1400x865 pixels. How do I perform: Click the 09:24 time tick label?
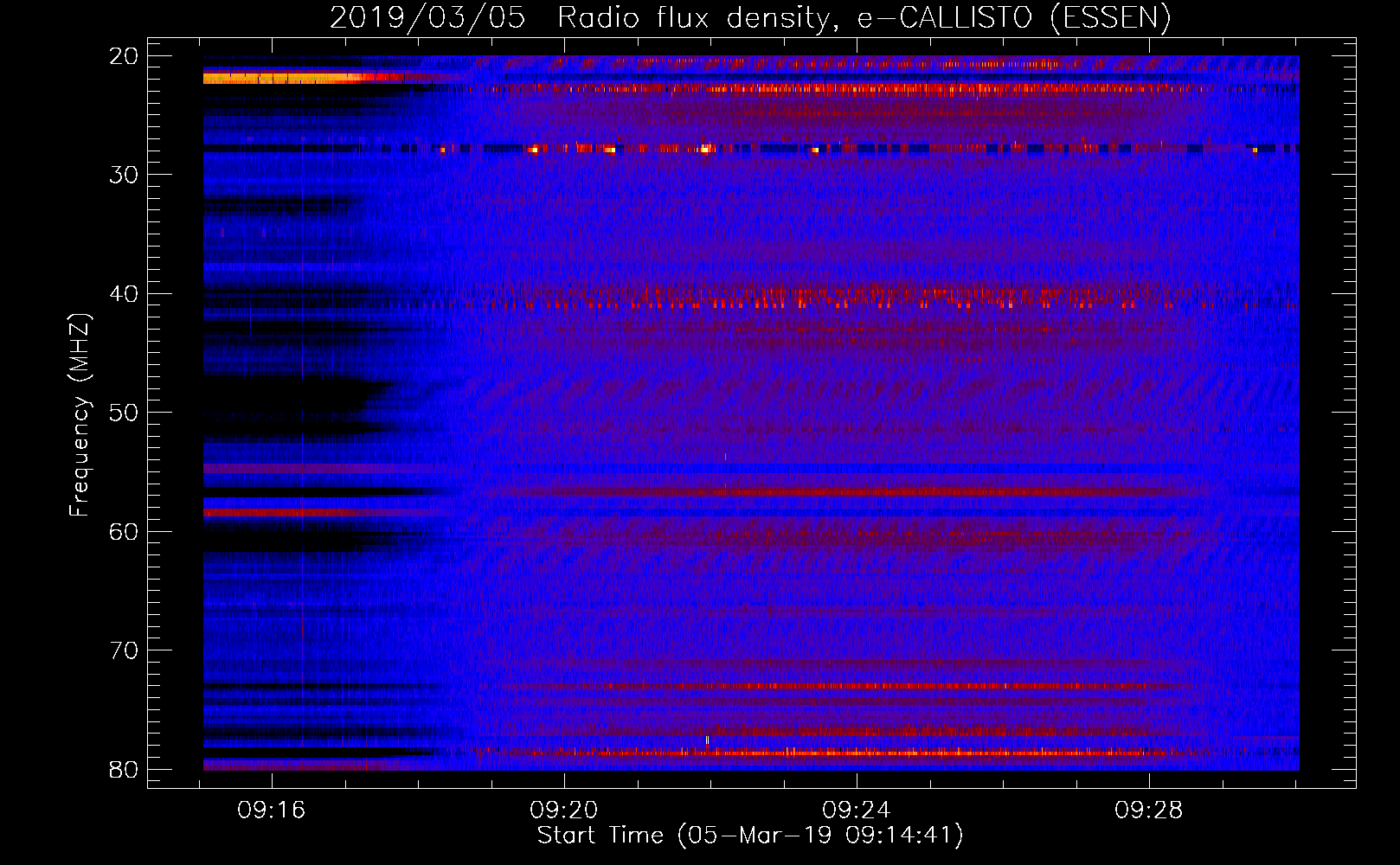(x=857, y=811)
